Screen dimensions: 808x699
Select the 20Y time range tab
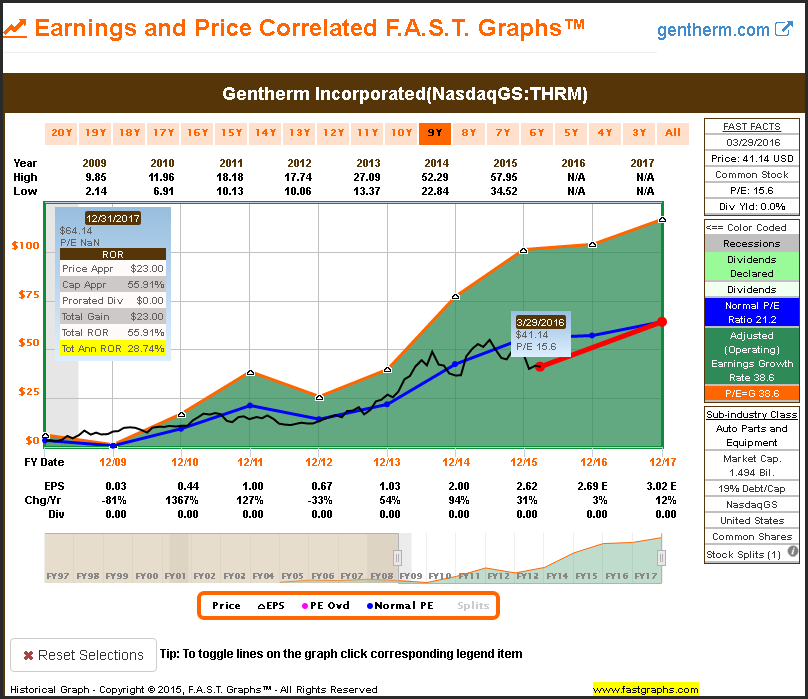click(61, 133)
